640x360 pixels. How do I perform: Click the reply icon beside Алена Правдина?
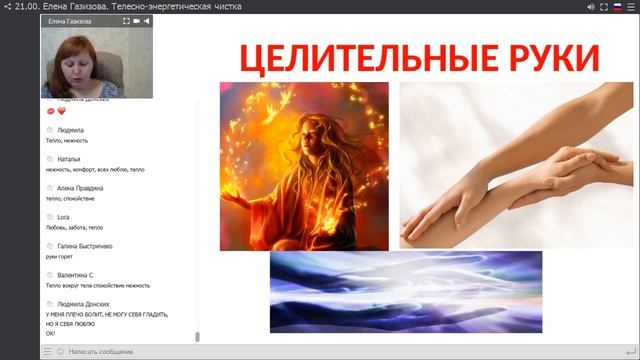coord(50,188)
